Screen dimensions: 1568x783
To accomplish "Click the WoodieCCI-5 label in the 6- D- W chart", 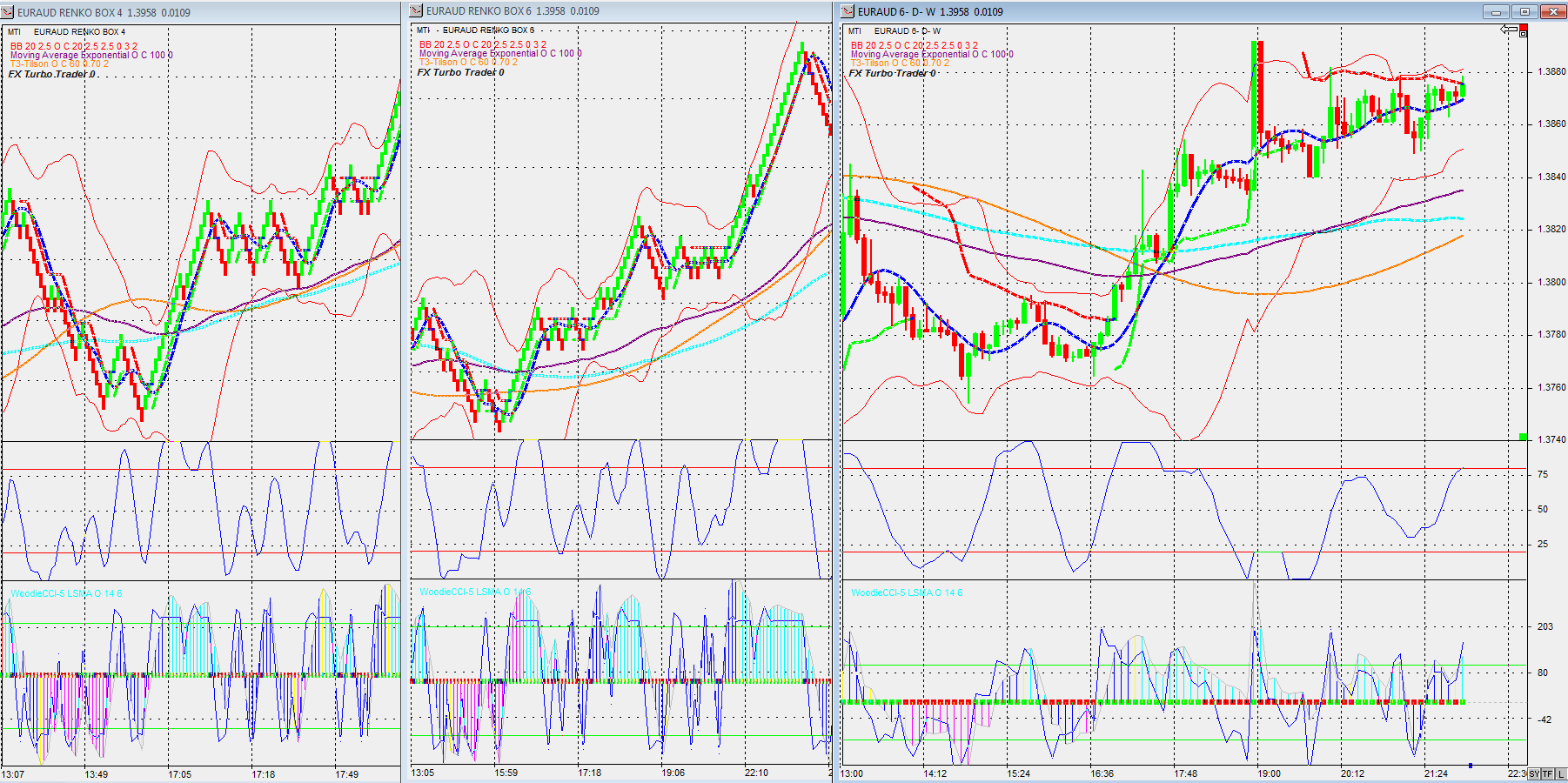I will 907,592.
